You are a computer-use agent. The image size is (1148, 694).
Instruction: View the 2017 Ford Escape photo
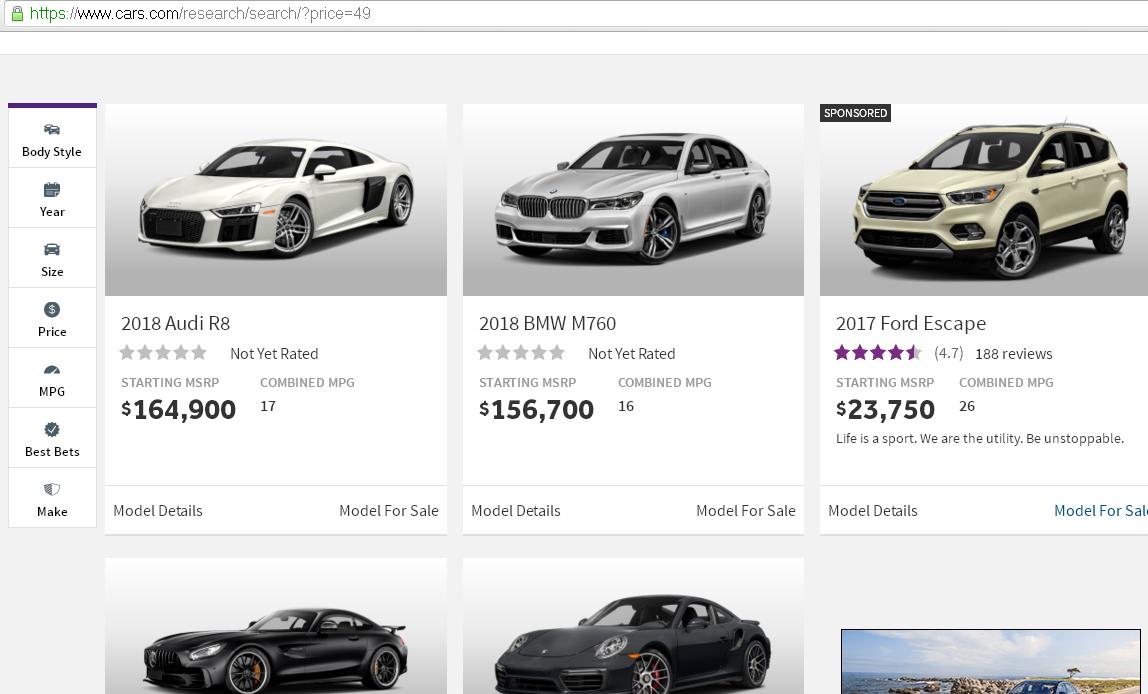(x=984, y=200)
